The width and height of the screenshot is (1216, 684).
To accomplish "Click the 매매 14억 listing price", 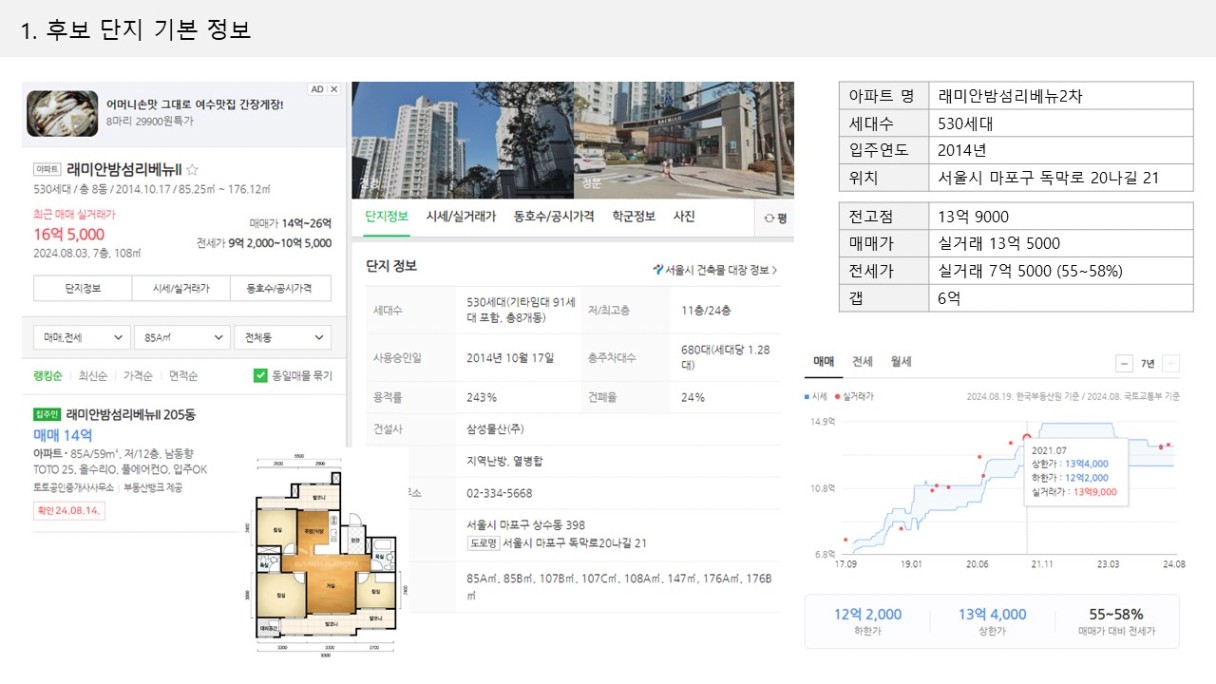I will [63, 435].
